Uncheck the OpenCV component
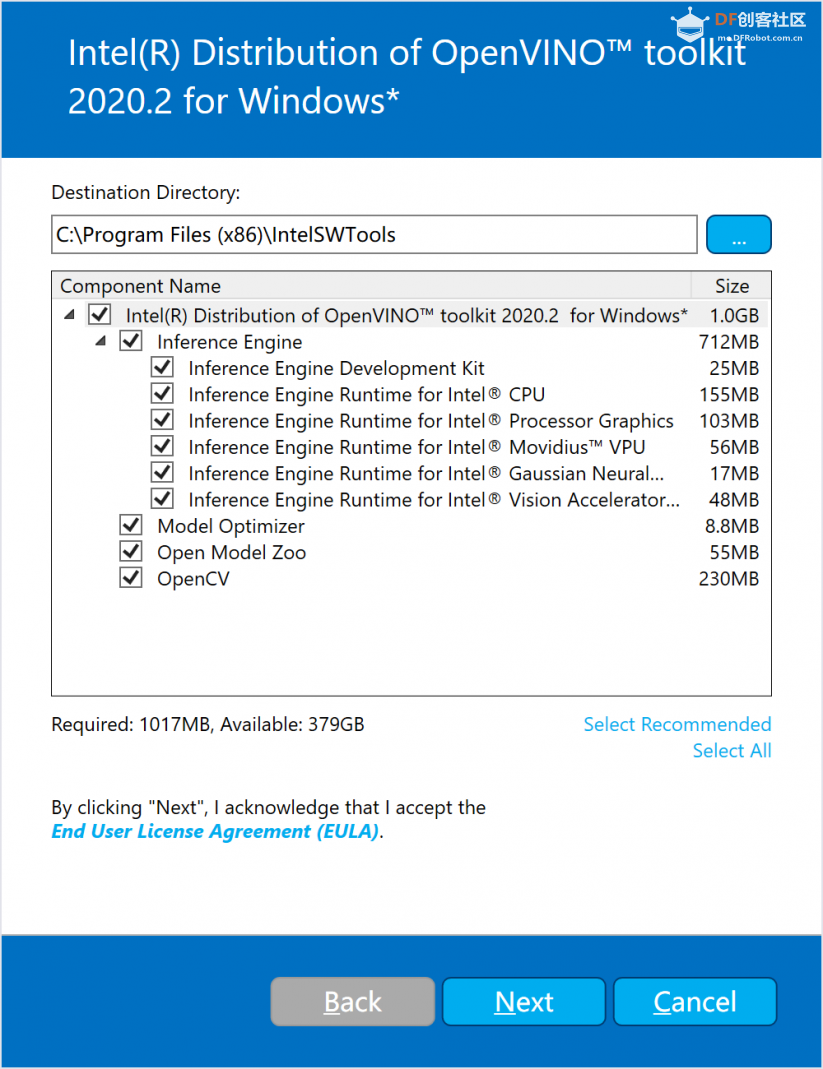Screen dimensions: 823x1069 pyautogui.click(x=131, y=578)
